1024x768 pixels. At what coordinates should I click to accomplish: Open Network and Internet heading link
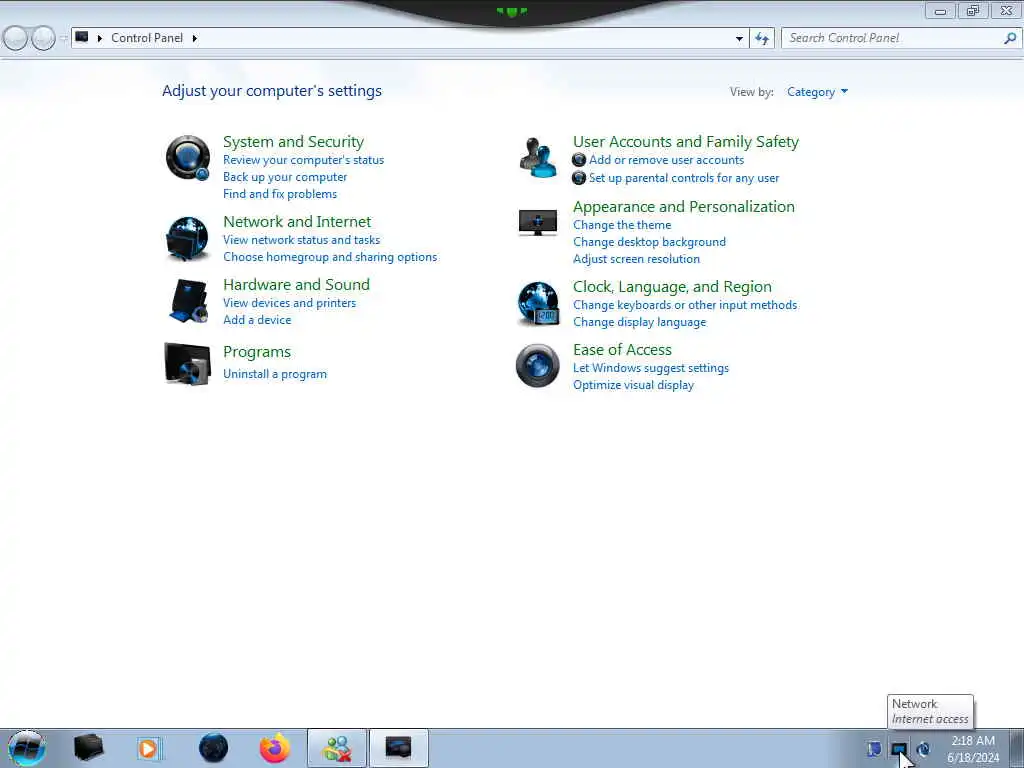pos(297,221)
